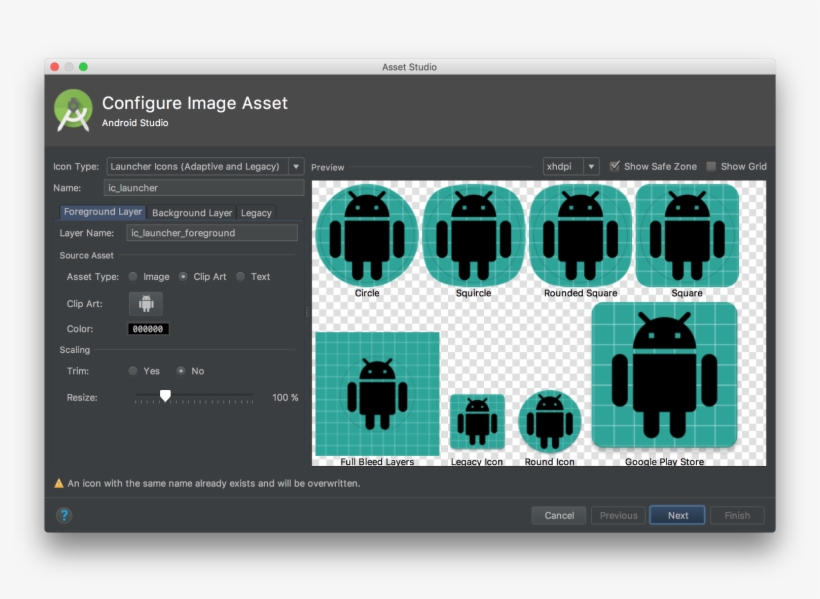Click the 100 % resize value
This screenshot has width=820, height=599.
point(285,398)
